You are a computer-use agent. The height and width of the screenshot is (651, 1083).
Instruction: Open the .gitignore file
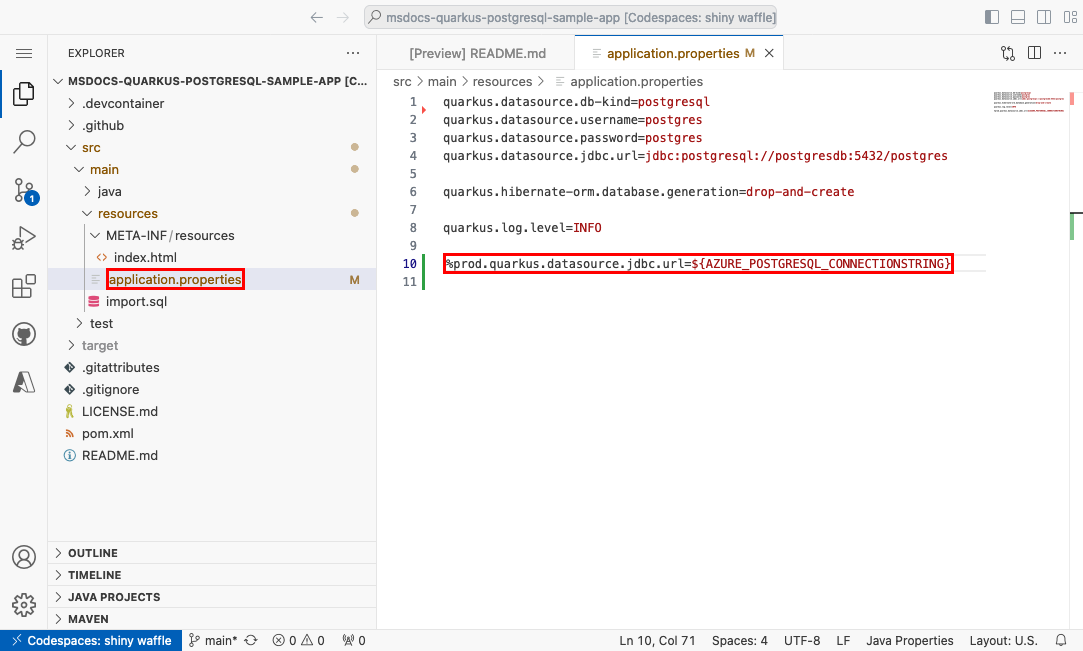pyautogui.click(x=212, y=389)
